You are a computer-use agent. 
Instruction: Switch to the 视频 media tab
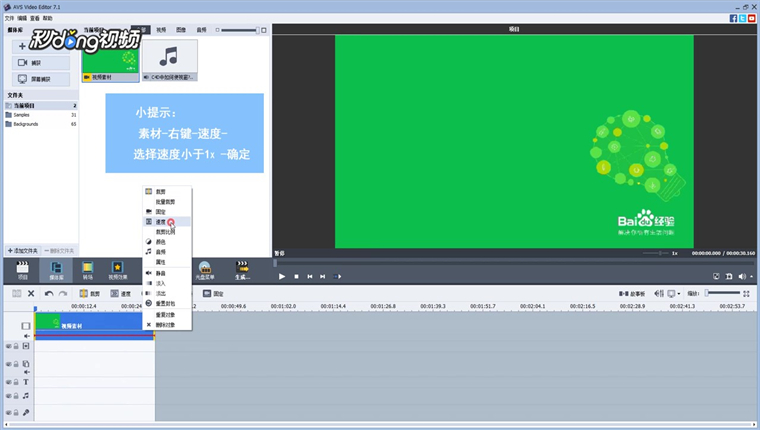click(161, 30)
